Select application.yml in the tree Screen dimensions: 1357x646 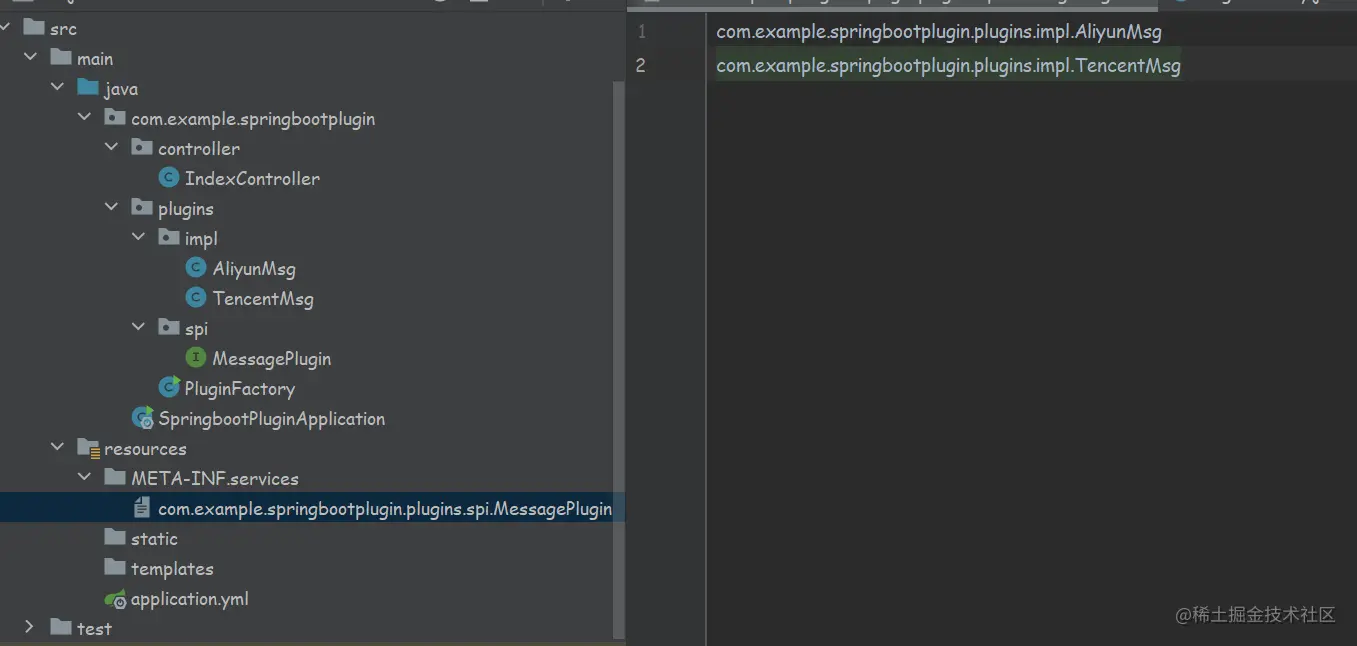pyautogui.click(x=190, y=598)
